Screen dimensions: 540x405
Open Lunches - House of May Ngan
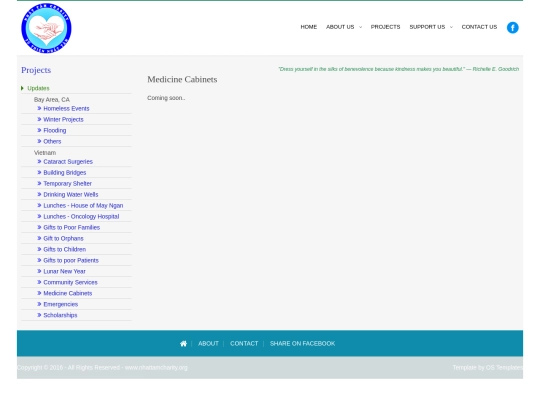point(83,206)
